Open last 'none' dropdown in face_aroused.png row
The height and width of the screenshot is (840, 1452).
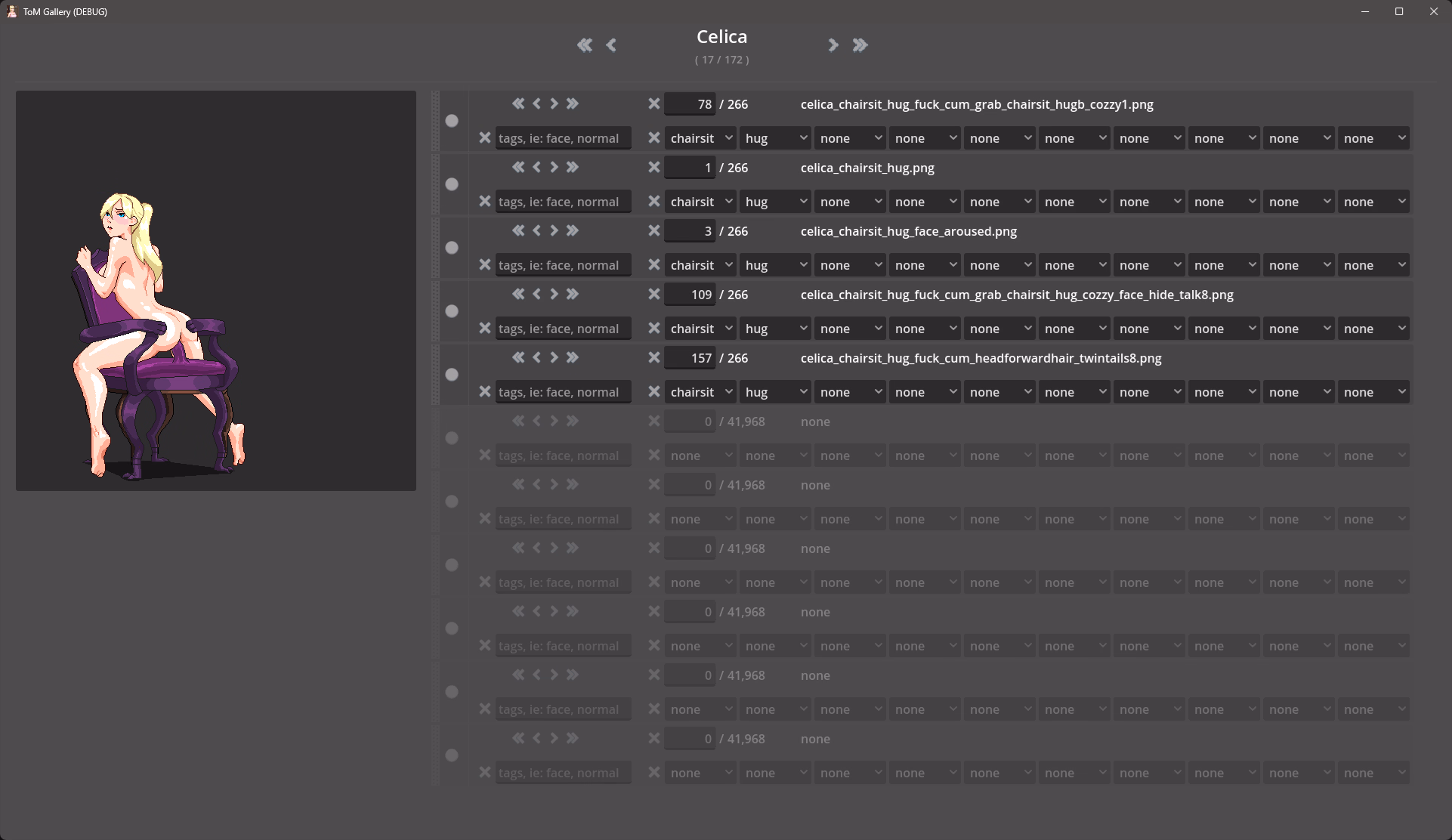point(1373,265)
